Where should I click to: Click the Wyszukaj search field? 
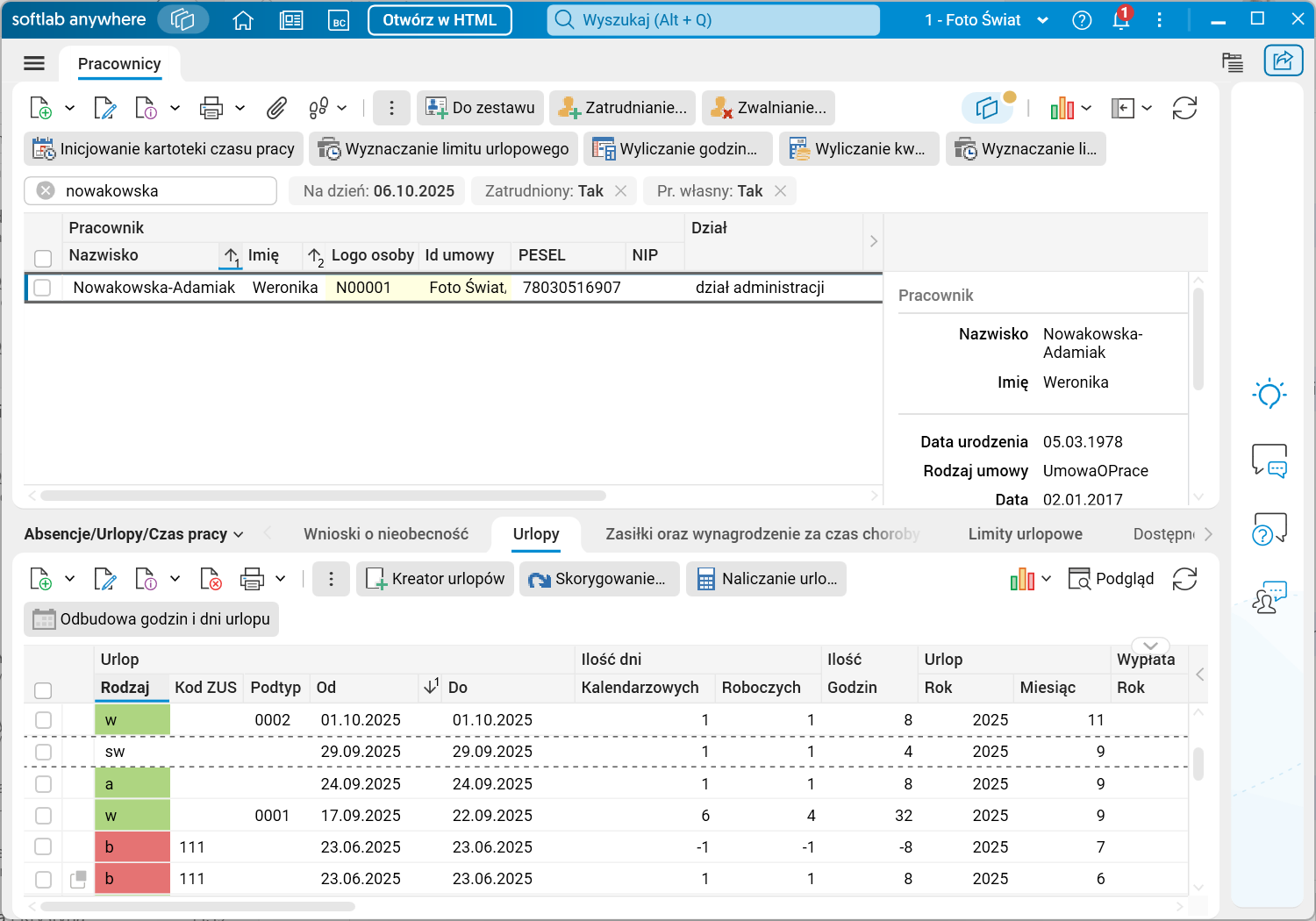[713, 20]
